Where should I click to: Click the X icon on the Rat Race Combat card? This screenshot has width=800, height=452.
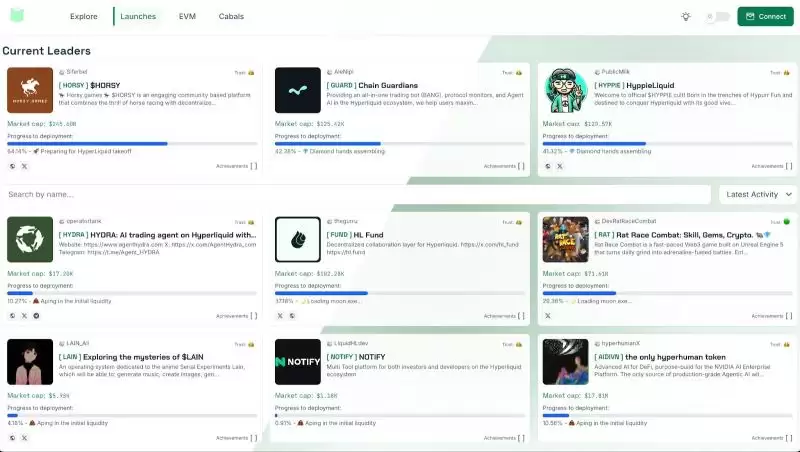point(548,315)
